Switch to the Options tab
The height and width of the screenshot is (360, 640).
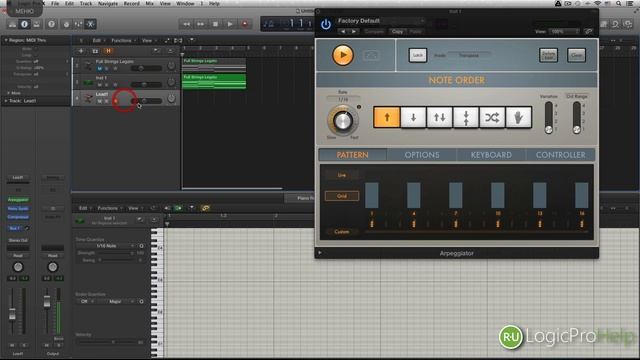click(x=422, y=155)
